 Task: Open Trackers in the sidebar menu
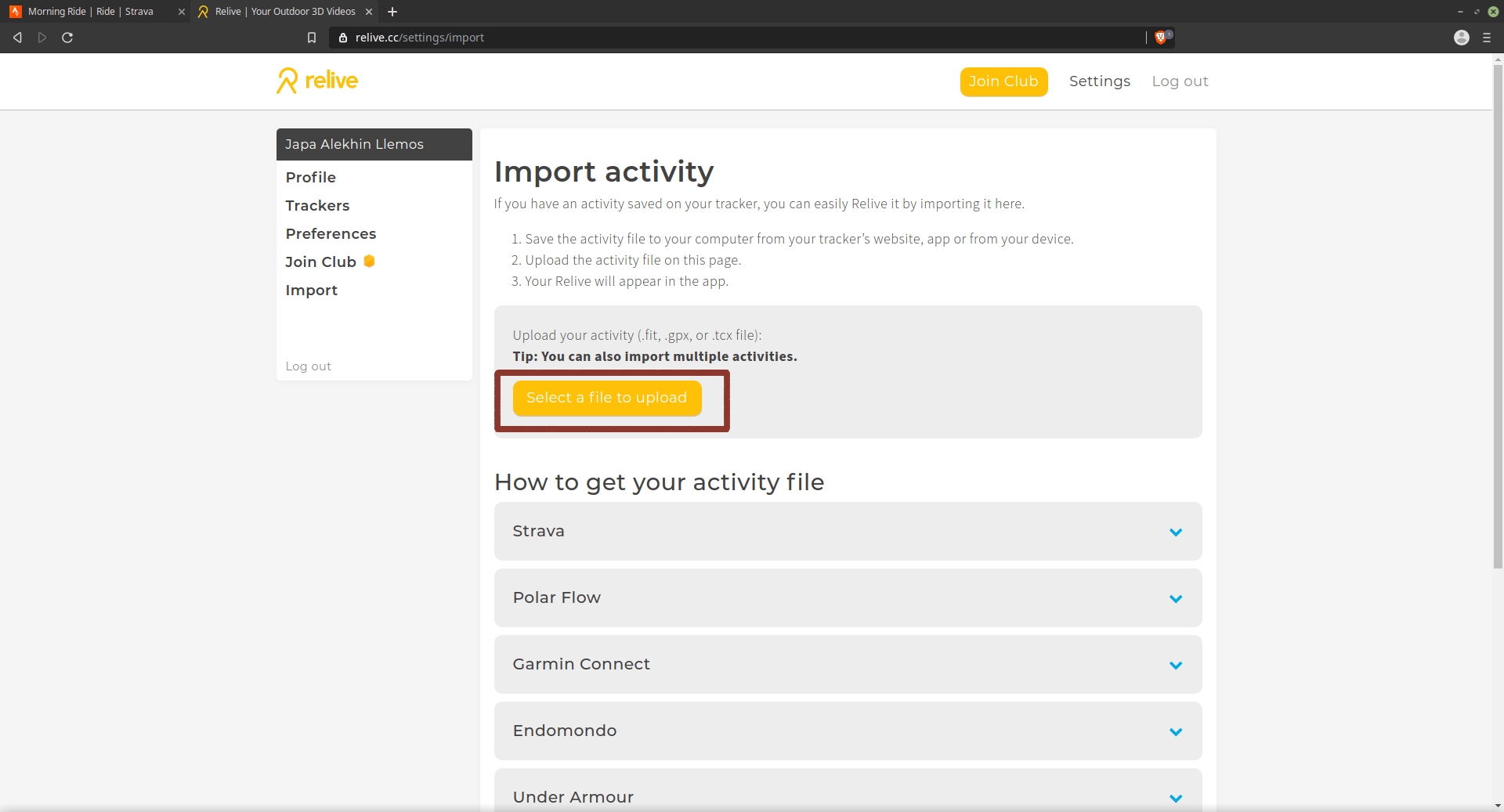click(x=317, y=205)
